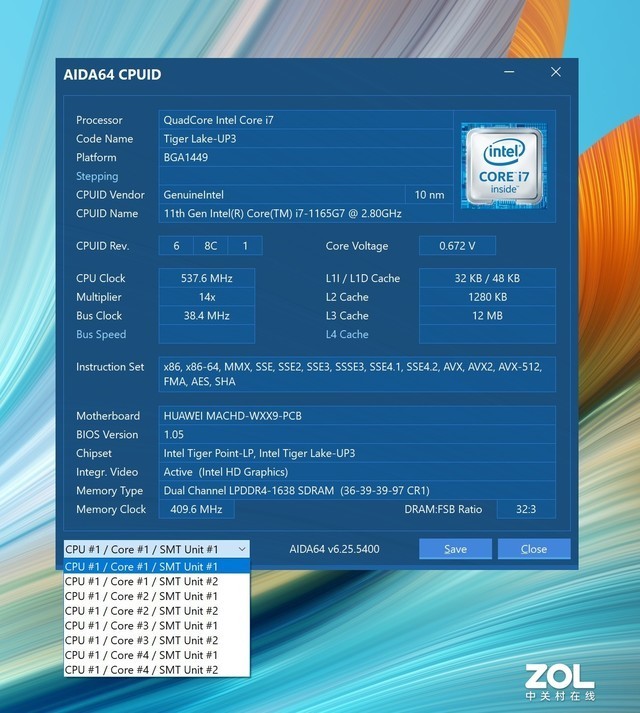Click the empty Stepping value field
Viewport: 640px width, 713px height.
tap(306, 176)
